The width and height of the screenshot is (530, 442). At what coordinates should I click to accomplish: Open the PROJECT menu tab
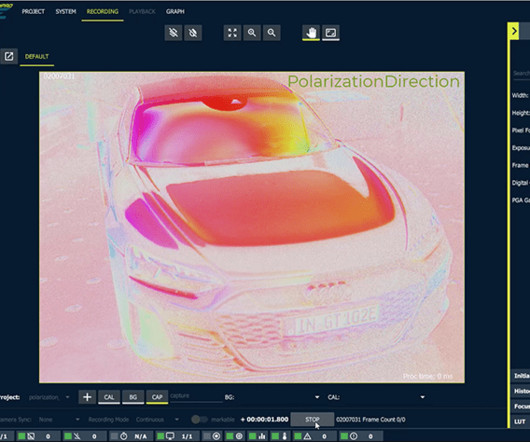[33, 11]
